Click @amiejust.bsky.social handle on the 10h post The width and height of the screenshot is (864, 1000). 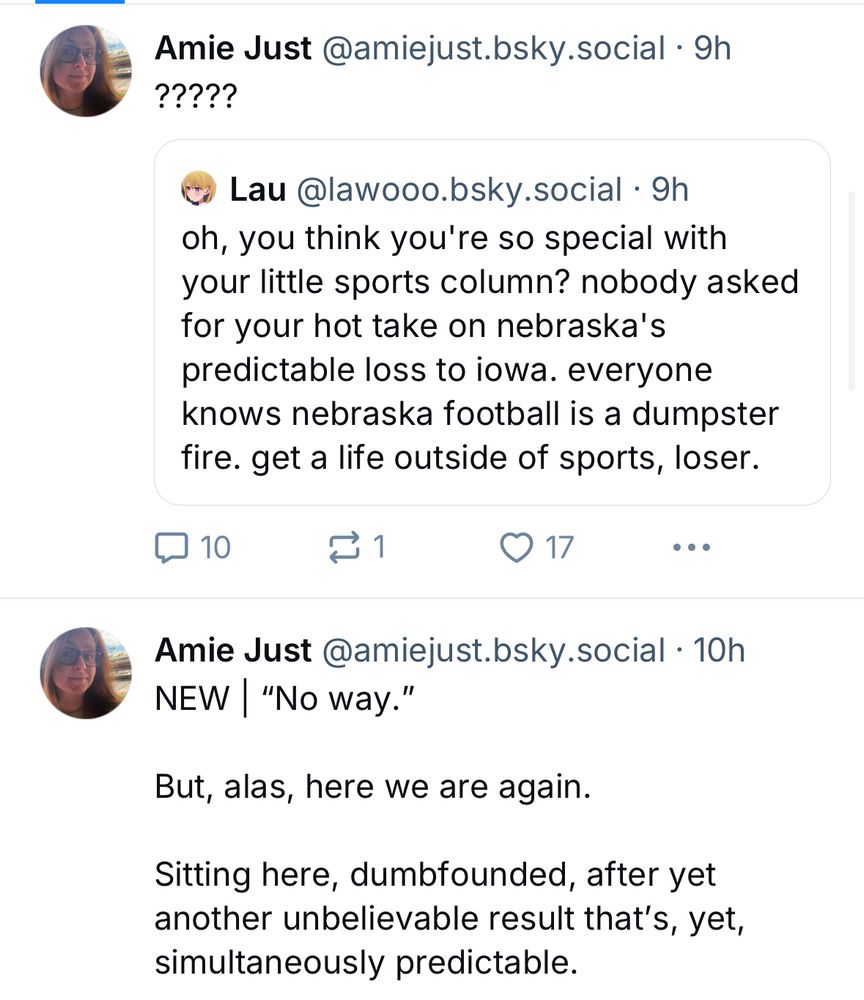(x=492, y=650)
